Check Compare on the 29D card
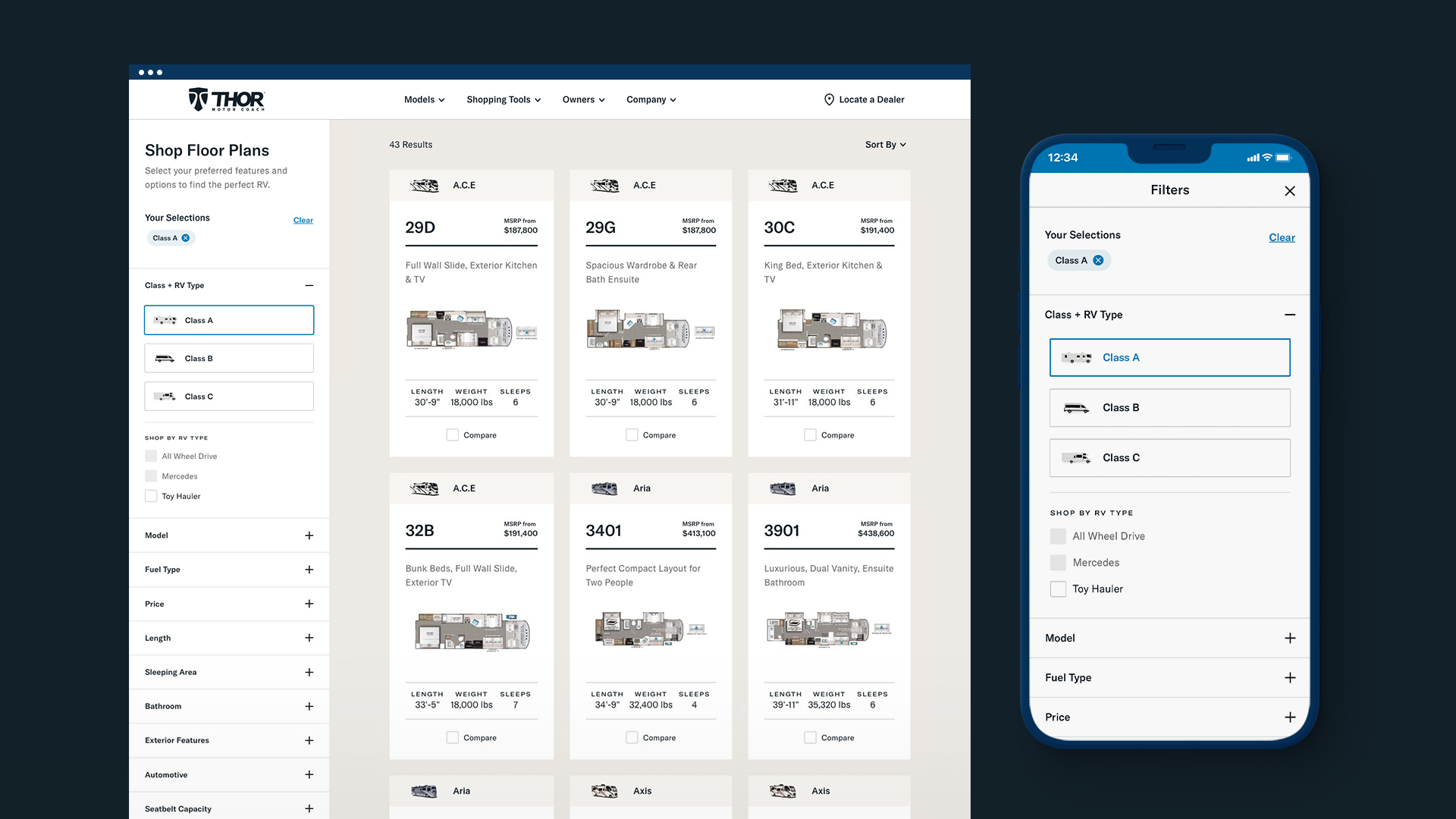The width and height of the screenshot is (1456, 819). (453, 435)
